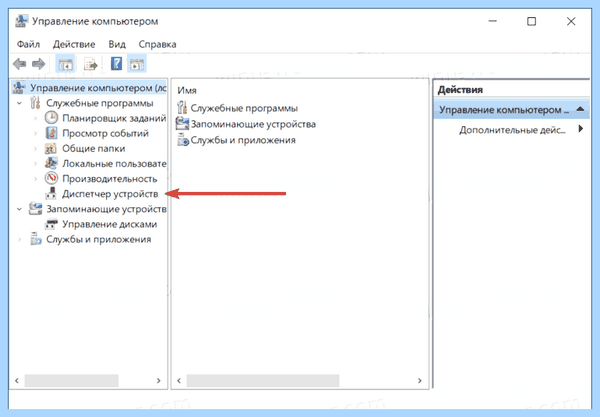The image size is (600, 417).
Task: Click the tree pane horizontal scrollbar thumb
Action: [x=72, y=381]
